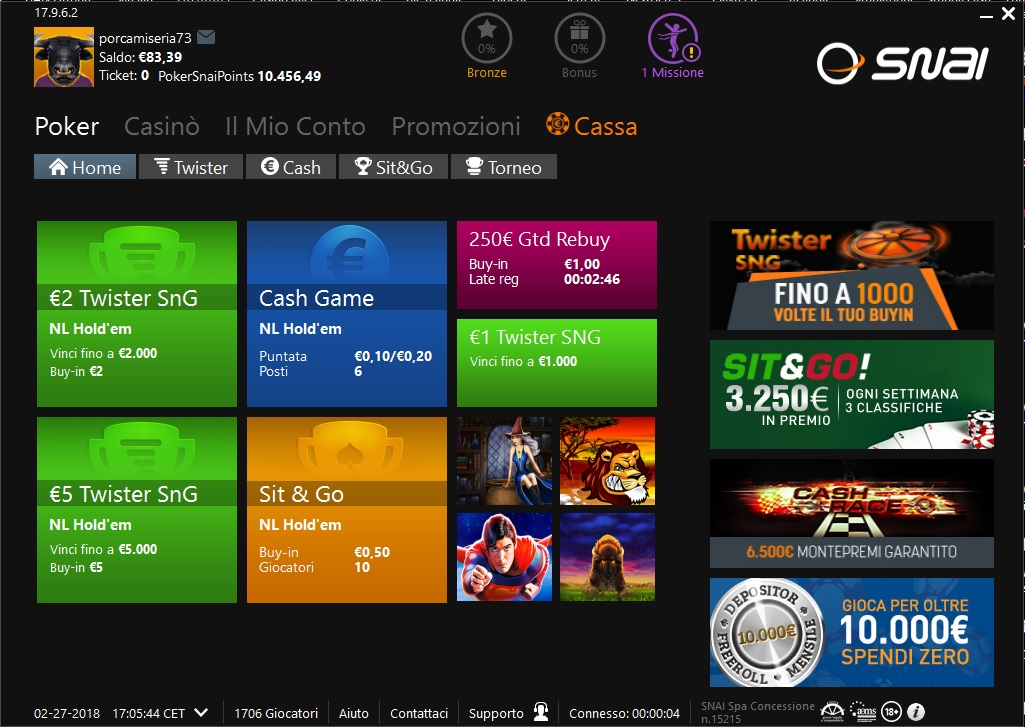Click the 02-27-2018 date in footer
Image resolution: width=1025 pixels, height=727 pixels.
coord(67,713)
